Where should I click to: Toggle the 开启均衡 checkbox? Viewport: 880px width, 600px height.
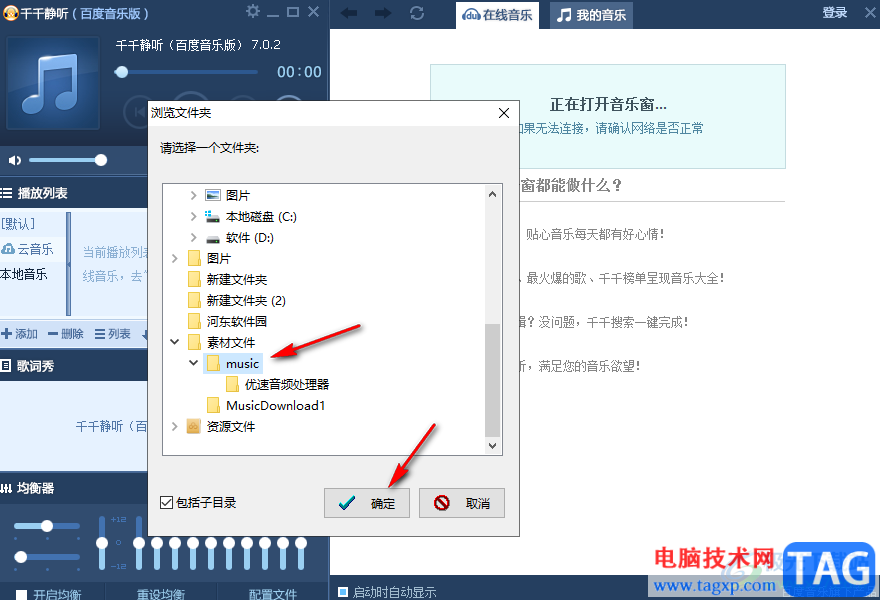(21, 594)
